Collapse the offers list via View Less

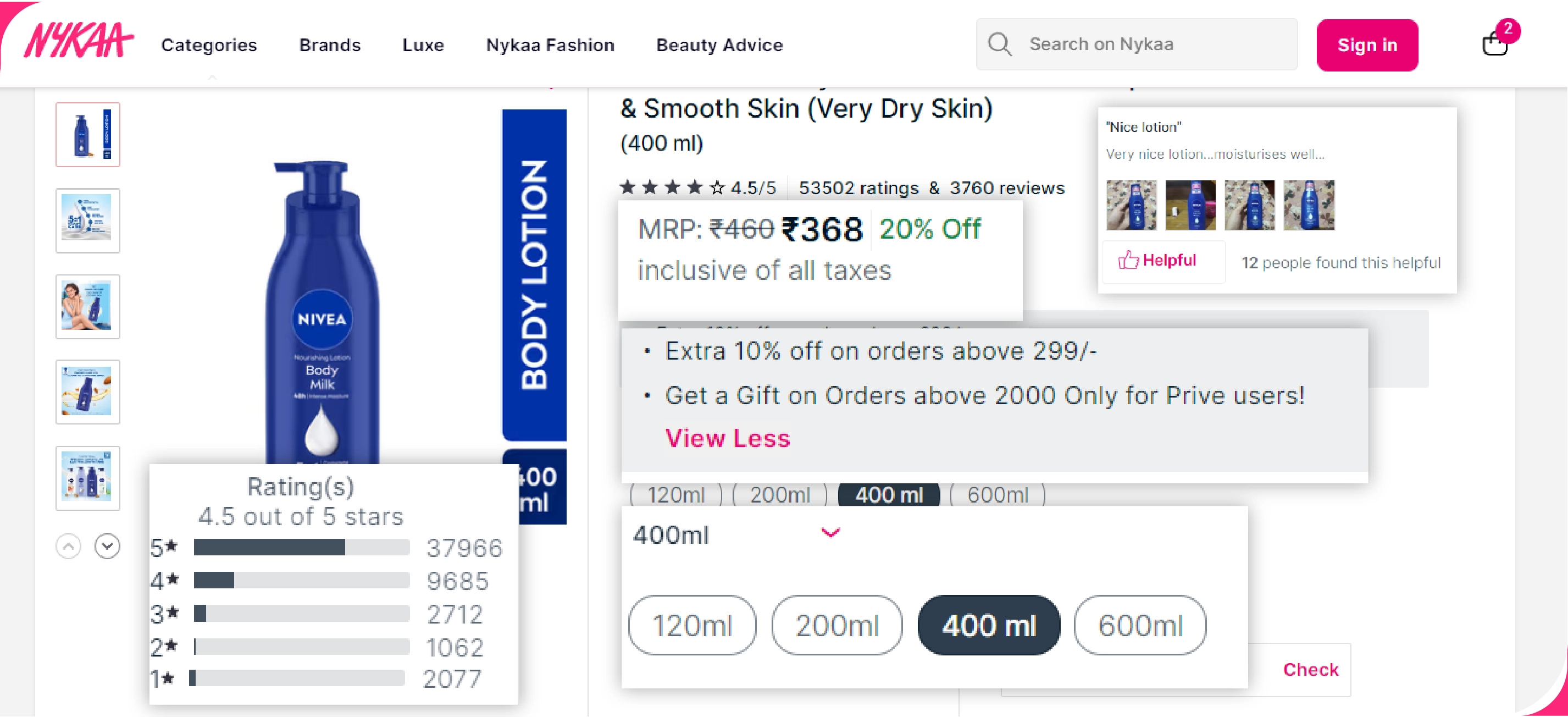click(728, 438)
